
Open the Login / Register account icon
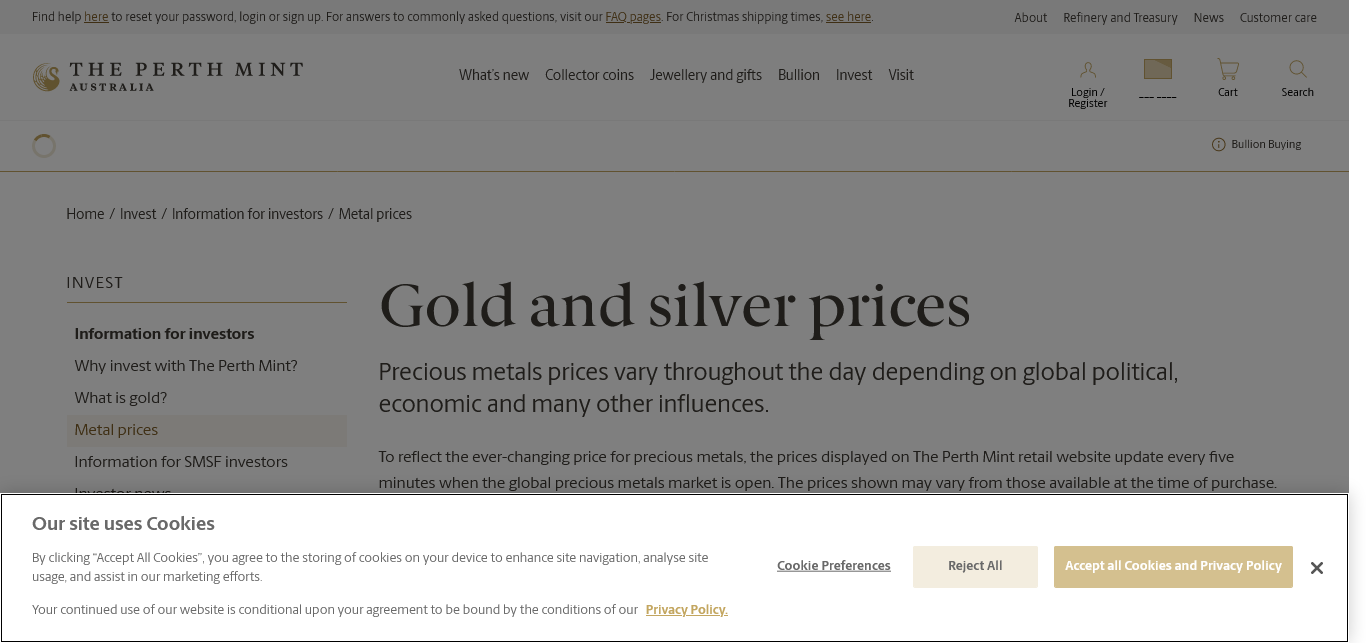(1087, 70)
